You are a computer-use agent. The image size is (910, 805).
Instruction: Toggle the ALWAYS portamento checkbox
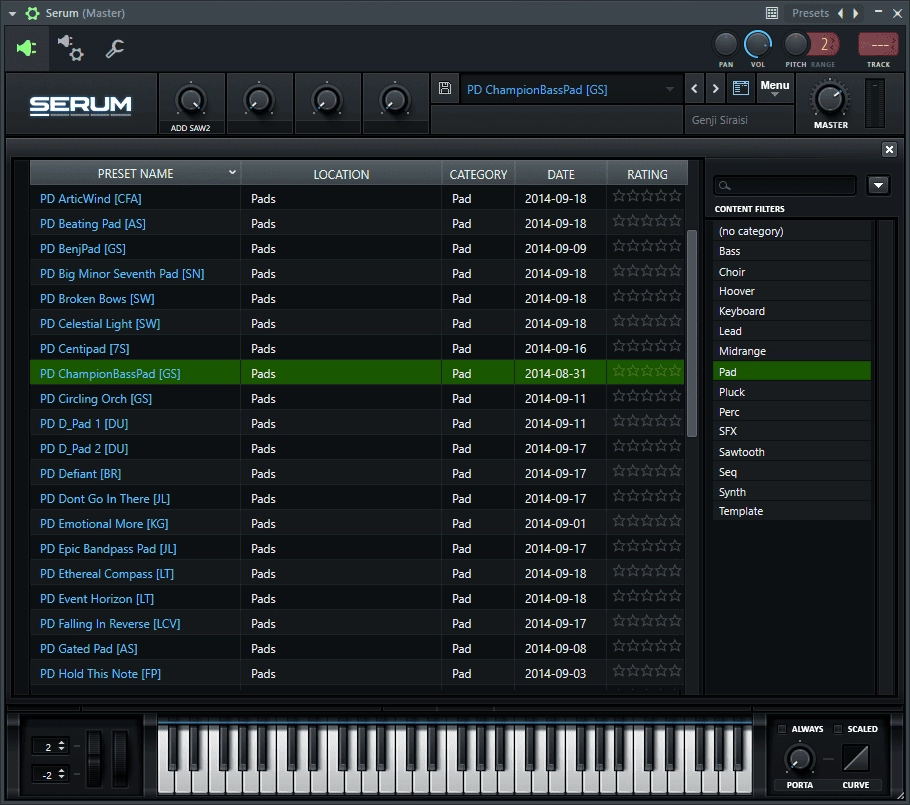[x=782, y=729]
